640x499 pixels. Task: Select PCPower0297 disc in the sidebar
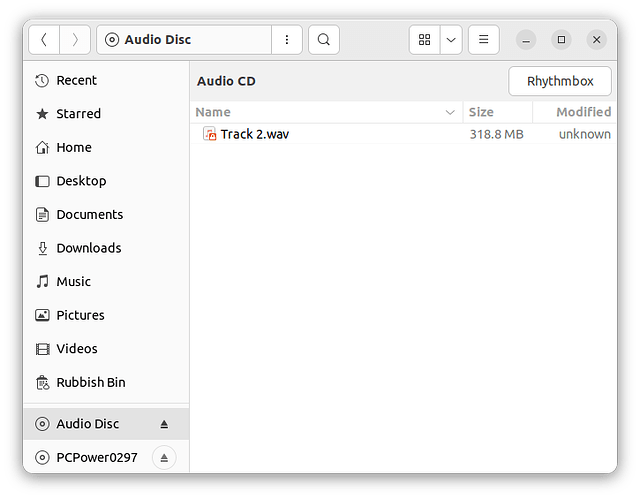pos(106,457)
